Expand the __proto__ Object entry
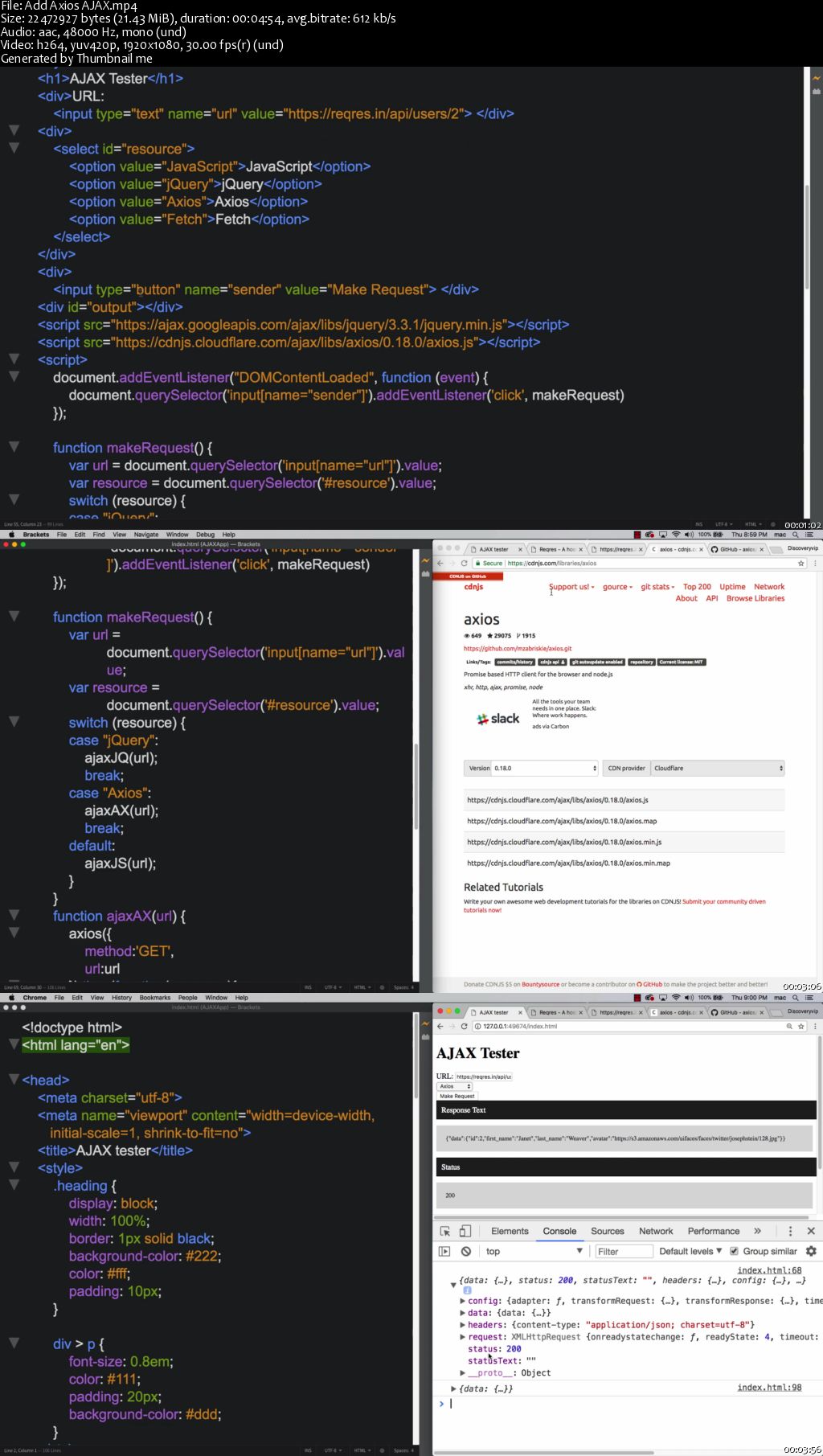The height and width of the screenshot is (1456, 823). [x=462, y=1373]
